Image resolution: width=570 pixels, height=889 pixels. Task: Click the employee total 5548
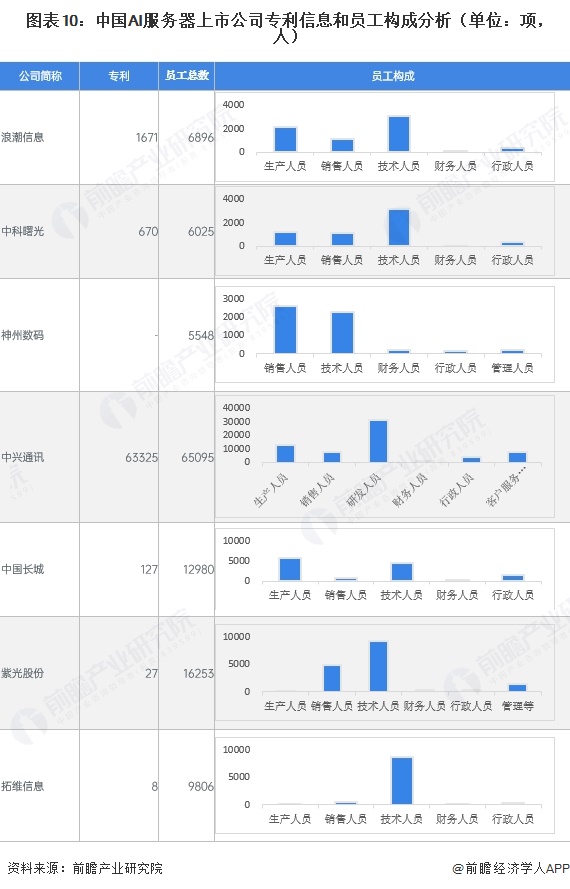coord(201,335)
